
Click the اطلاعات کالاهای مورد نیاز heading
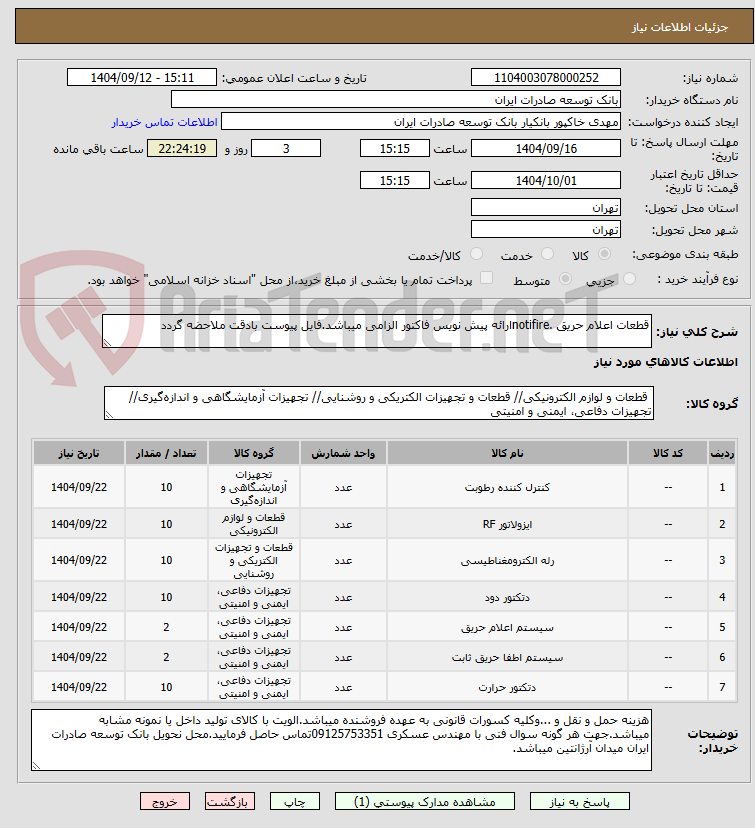click(666, 362)
